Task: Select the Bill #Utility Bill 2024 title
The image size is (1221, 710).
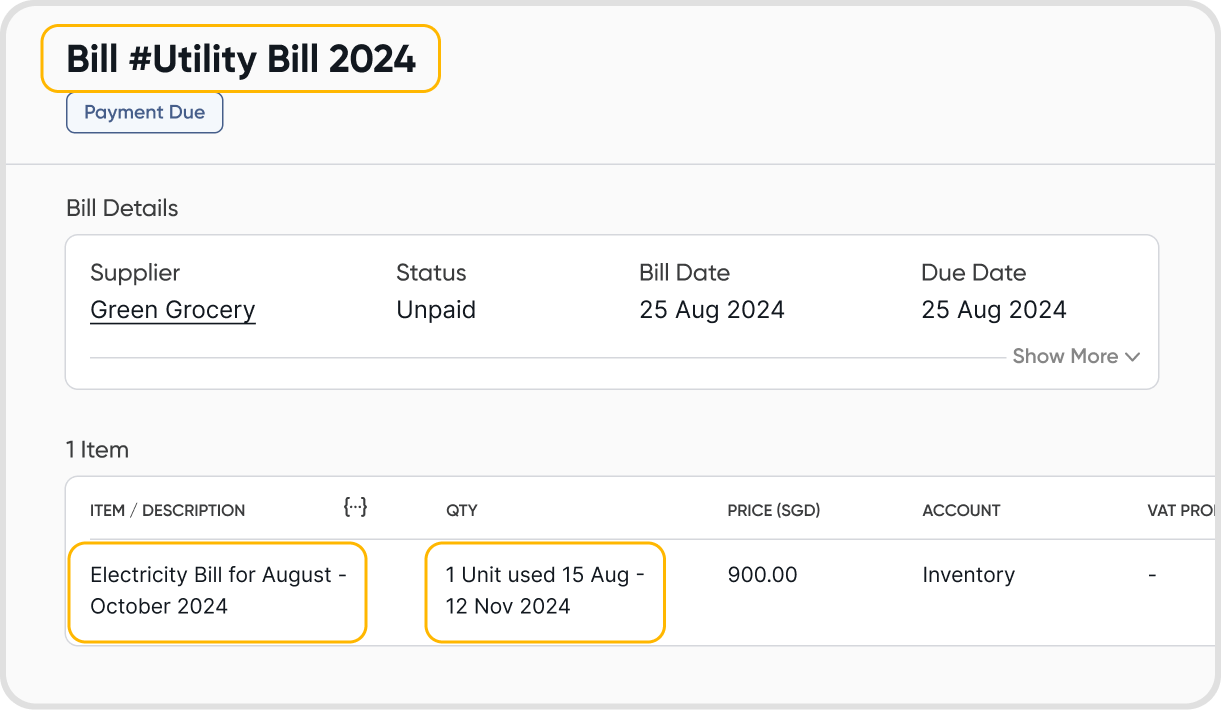Action: (241, 59)
